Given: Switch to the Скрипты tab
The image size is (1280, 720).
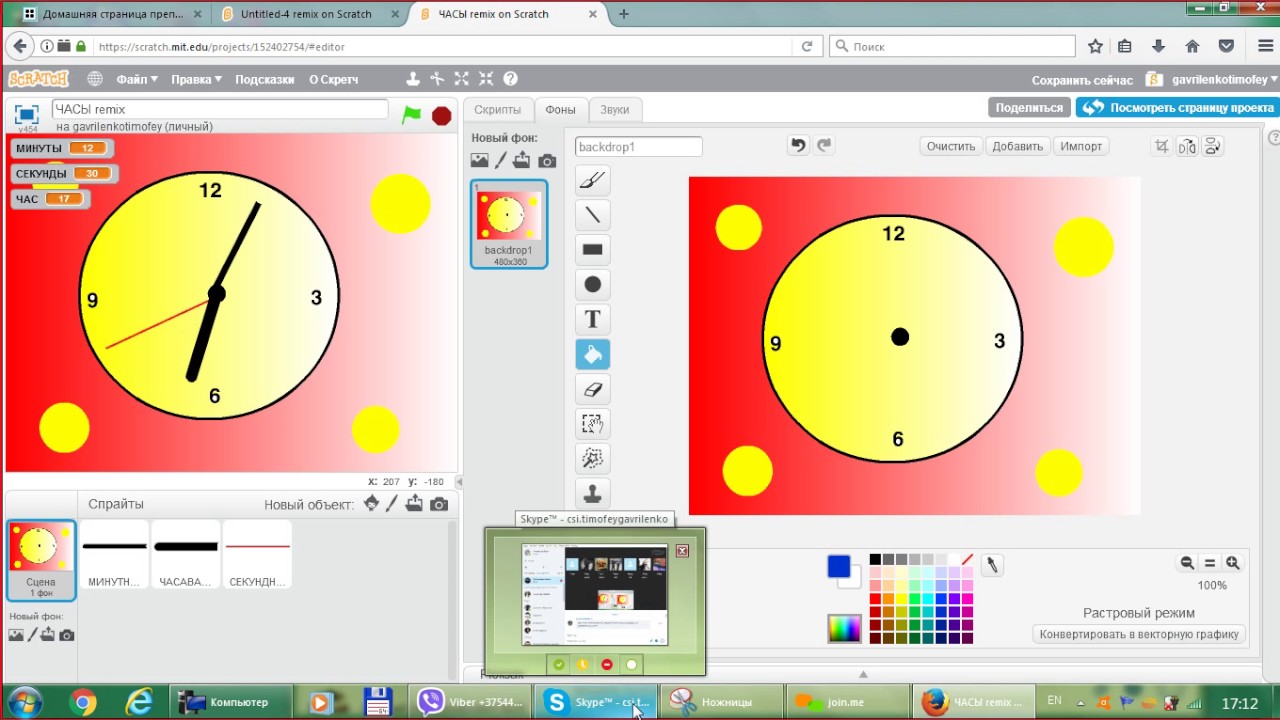Looking at the screenshot, I should 497,110.
